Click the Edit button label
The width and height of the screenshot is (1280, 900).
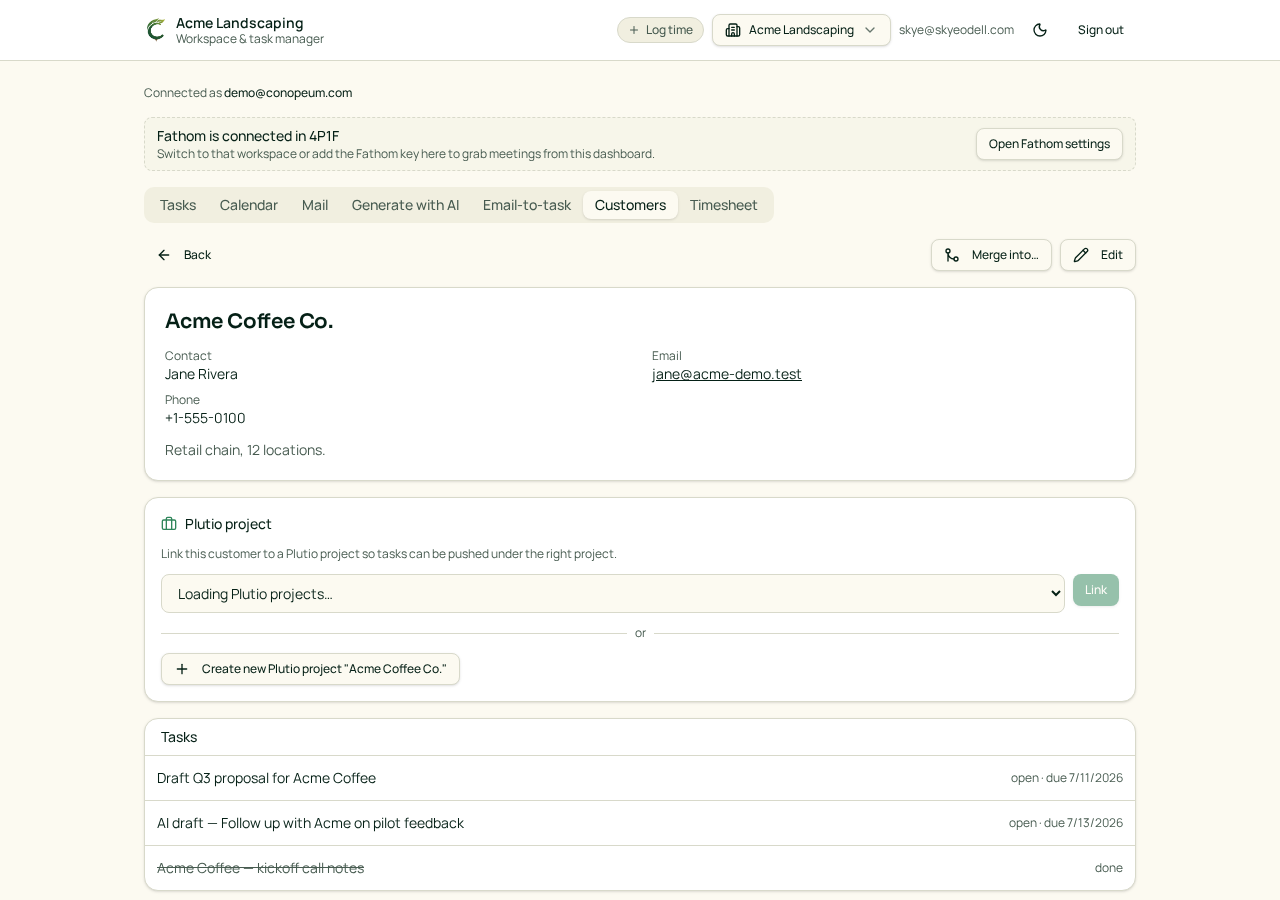1112,255
